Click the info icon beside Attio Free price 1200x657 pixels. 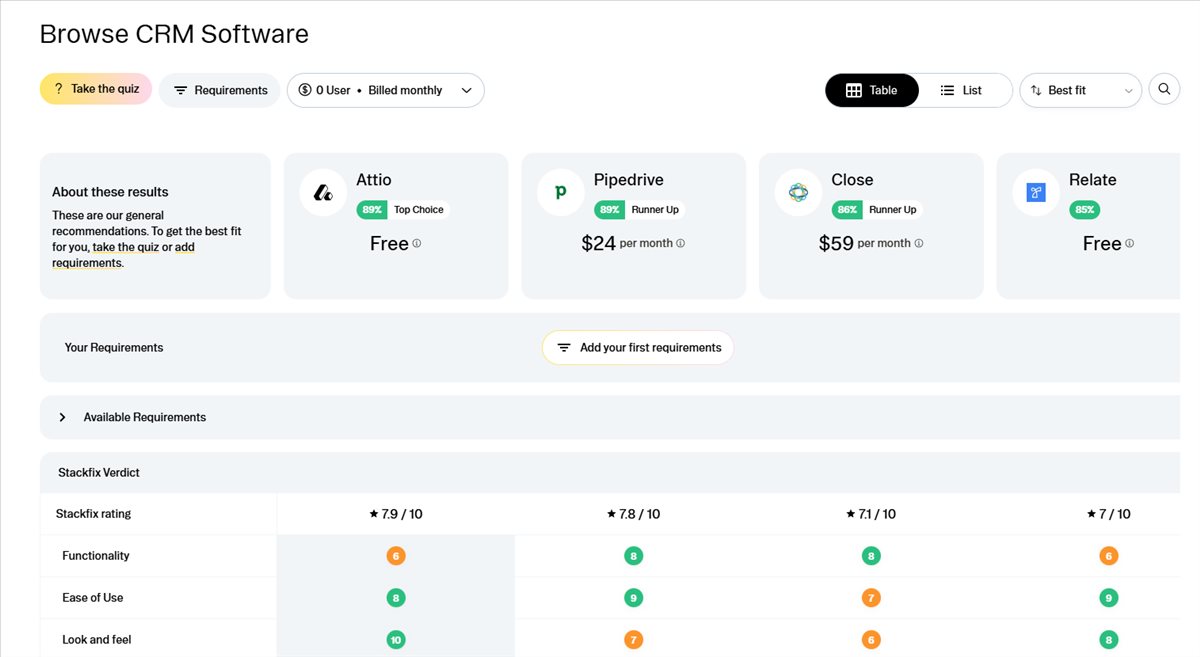click(x=417, y=243)
